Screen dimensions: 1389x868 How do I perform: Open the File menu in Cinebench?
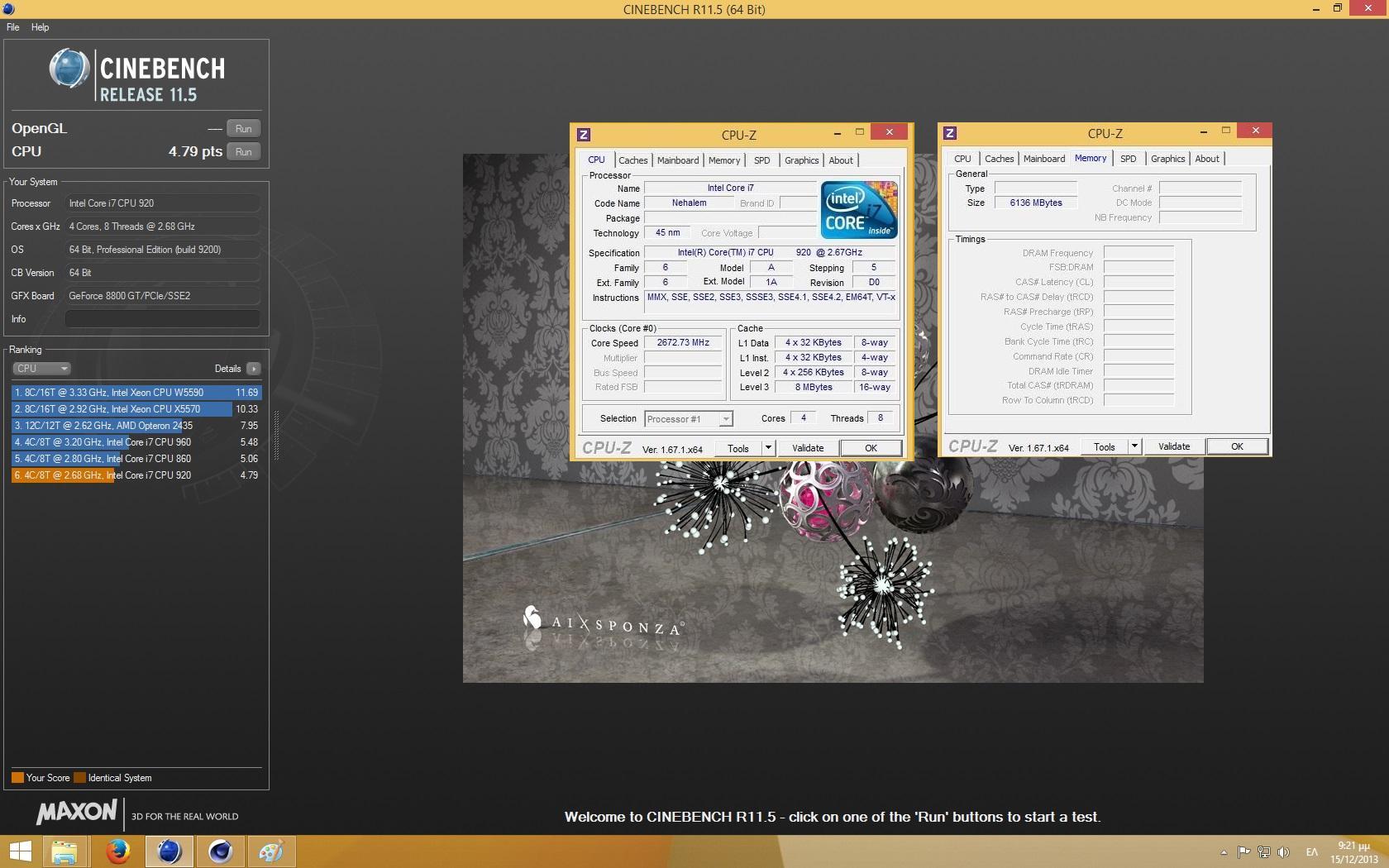tap(13, 27)
